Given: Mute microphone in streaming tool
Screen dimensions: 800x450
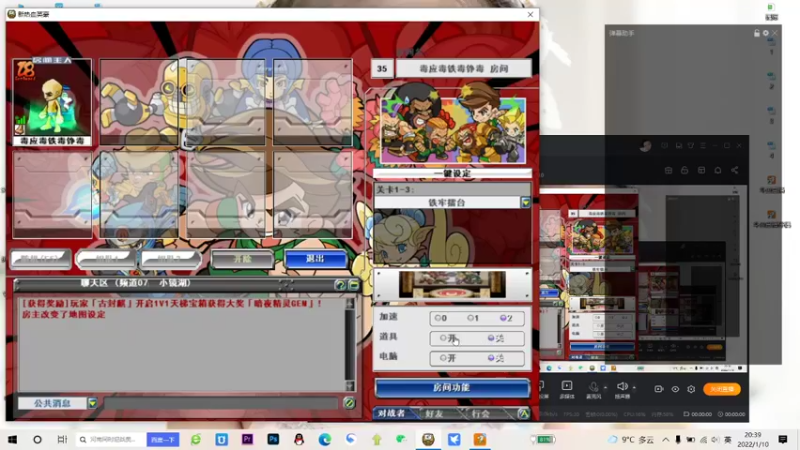Looking at the screenshot, I should [x=592, y=387].
